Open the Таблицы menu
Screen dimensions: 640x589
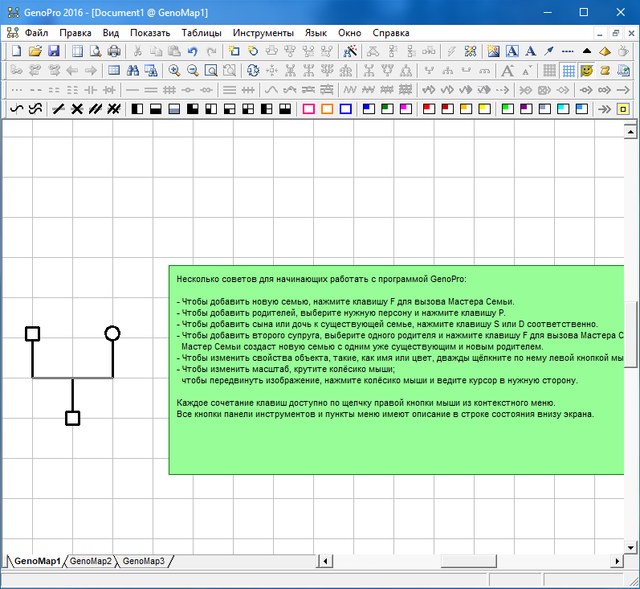tap(202, 32)
